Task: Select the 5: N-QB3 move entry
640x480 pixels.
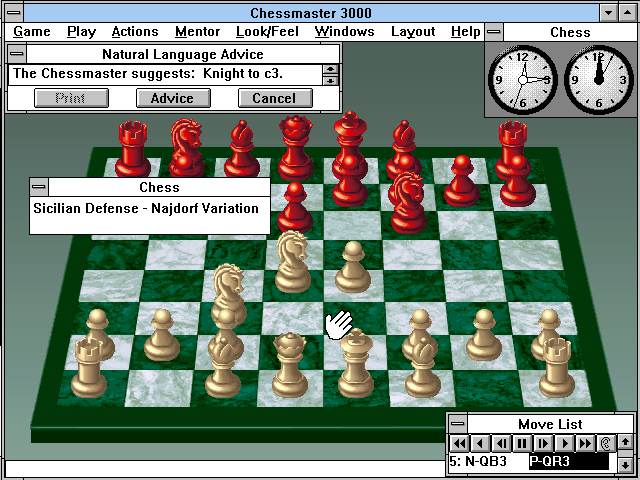Action: pos(478,462)
